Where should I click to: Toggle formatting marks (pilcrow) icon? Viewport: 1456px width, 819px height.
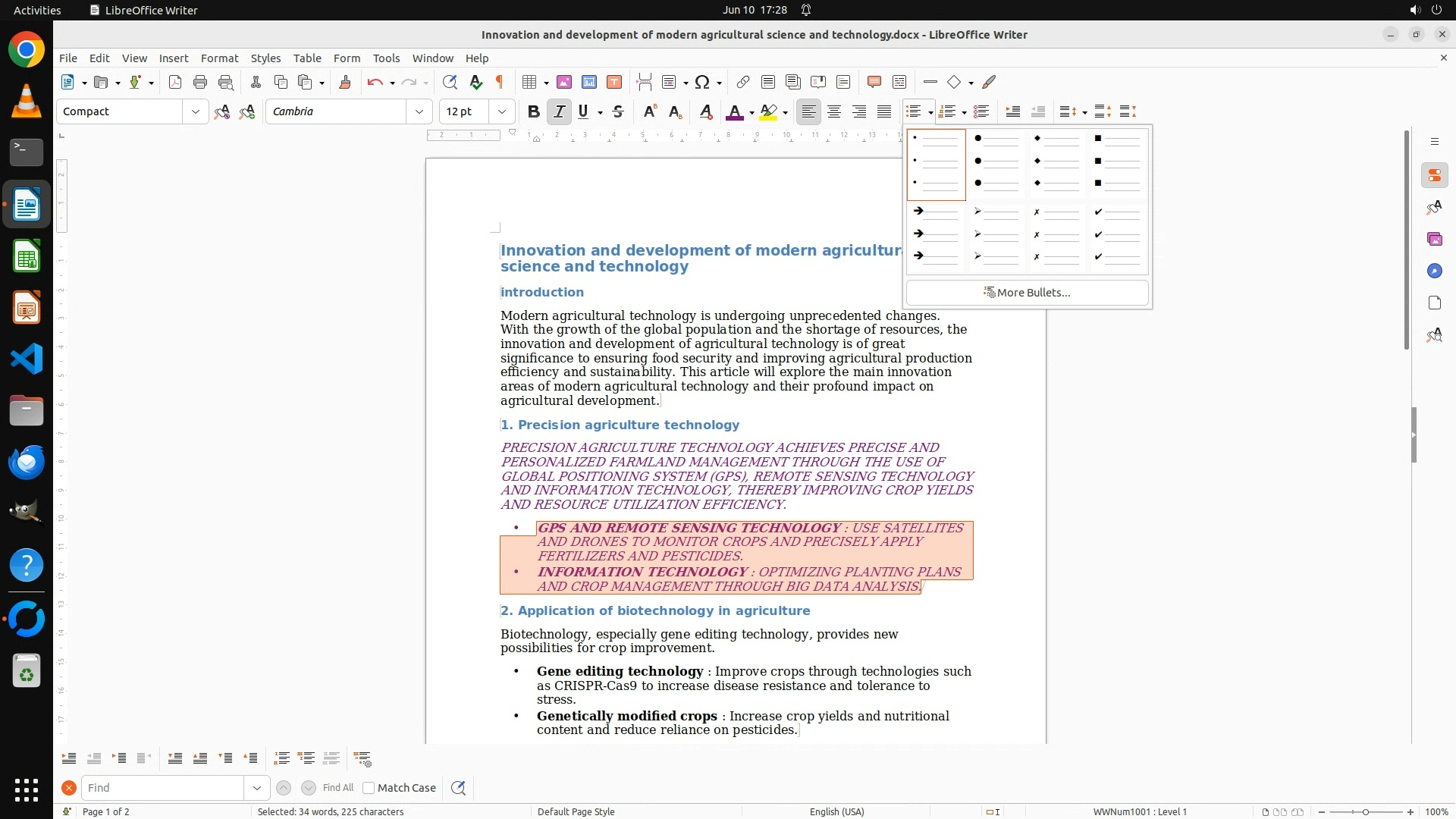[x=500, y=82]
